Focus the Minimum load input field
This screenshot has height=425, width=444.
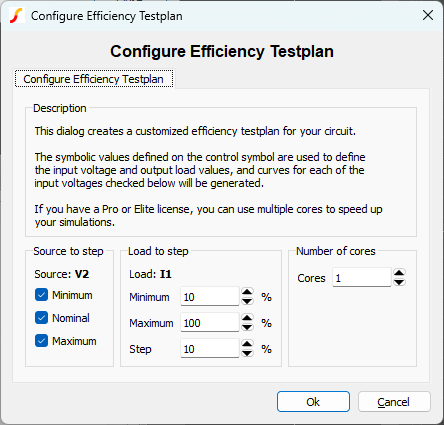210,297
